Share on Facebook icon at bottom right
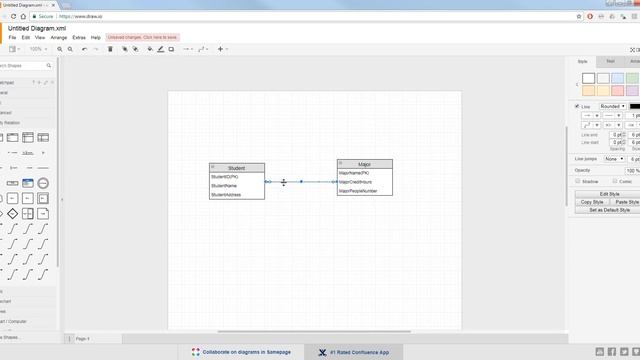 click(612, 351)
